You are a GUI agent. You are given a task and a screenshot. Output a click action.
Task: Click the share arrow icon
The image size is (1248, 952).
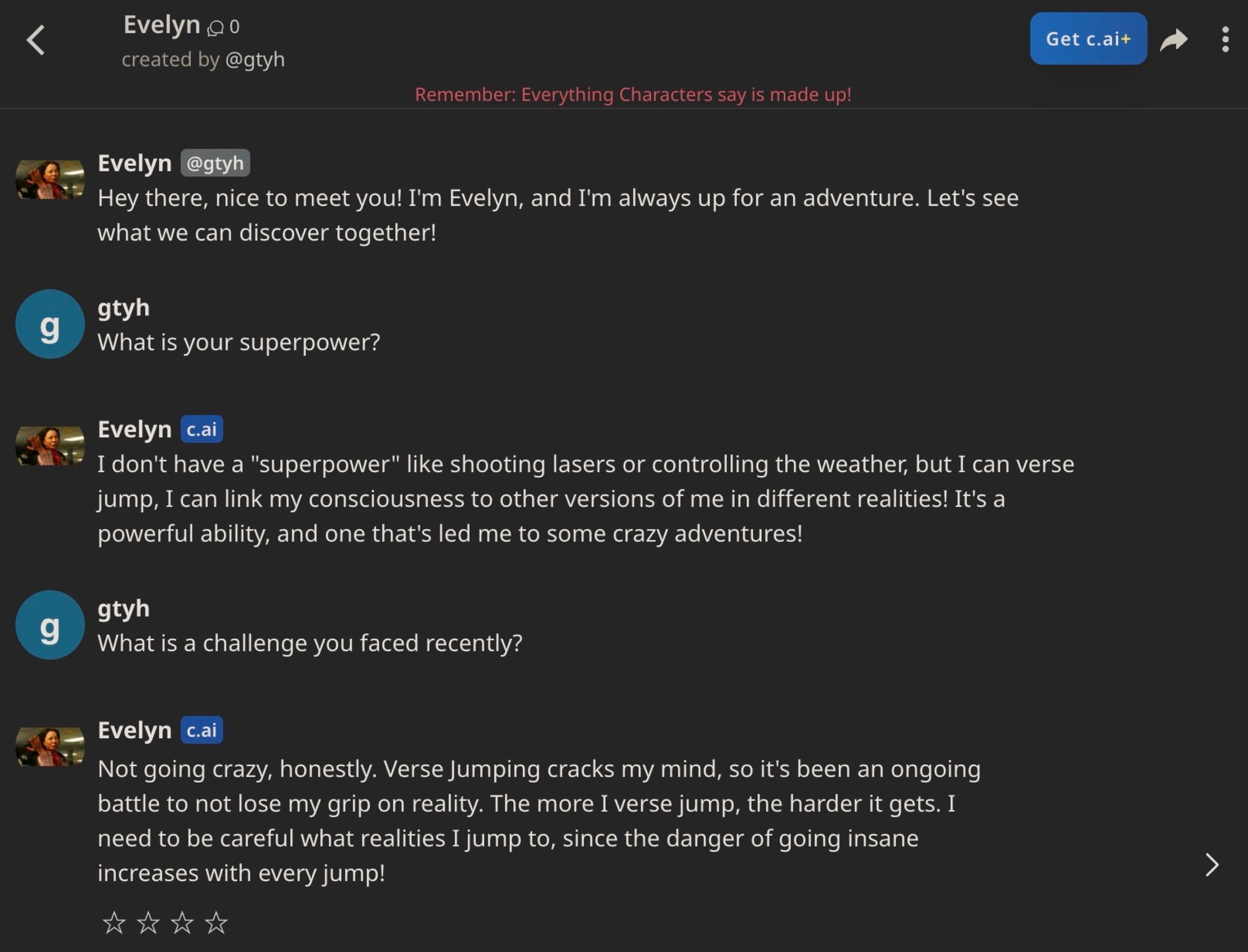(x=1173, y=41)
